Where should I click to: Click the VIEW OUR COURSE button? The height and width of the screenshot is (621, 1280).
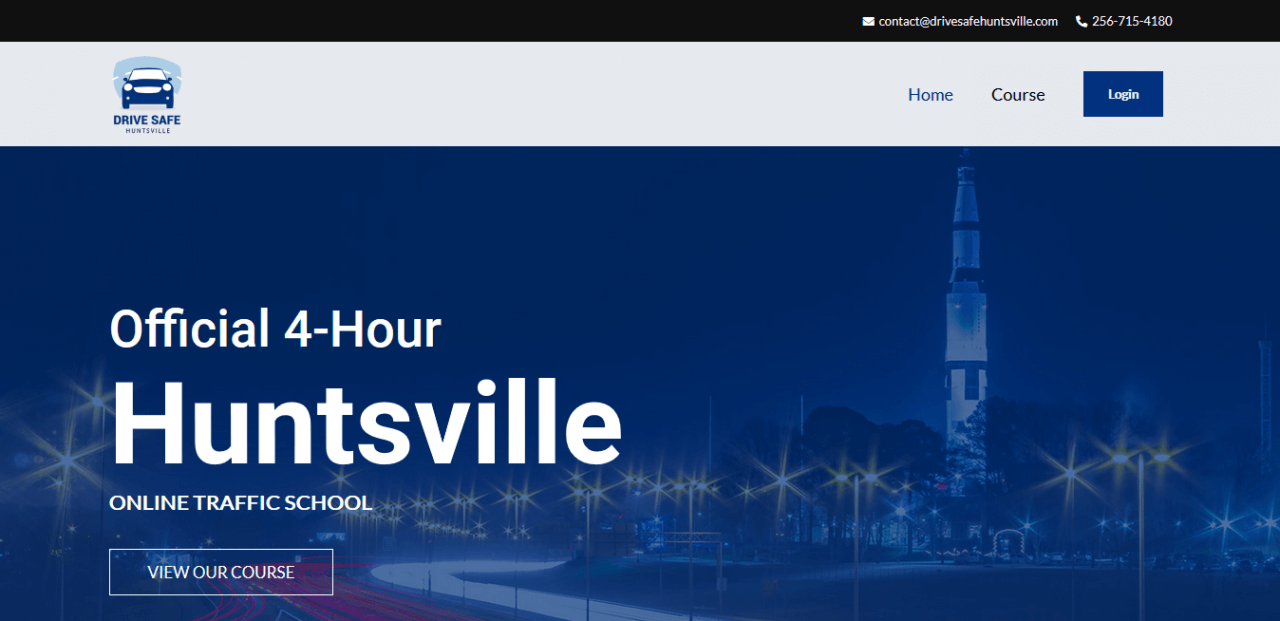click(221, 572)
